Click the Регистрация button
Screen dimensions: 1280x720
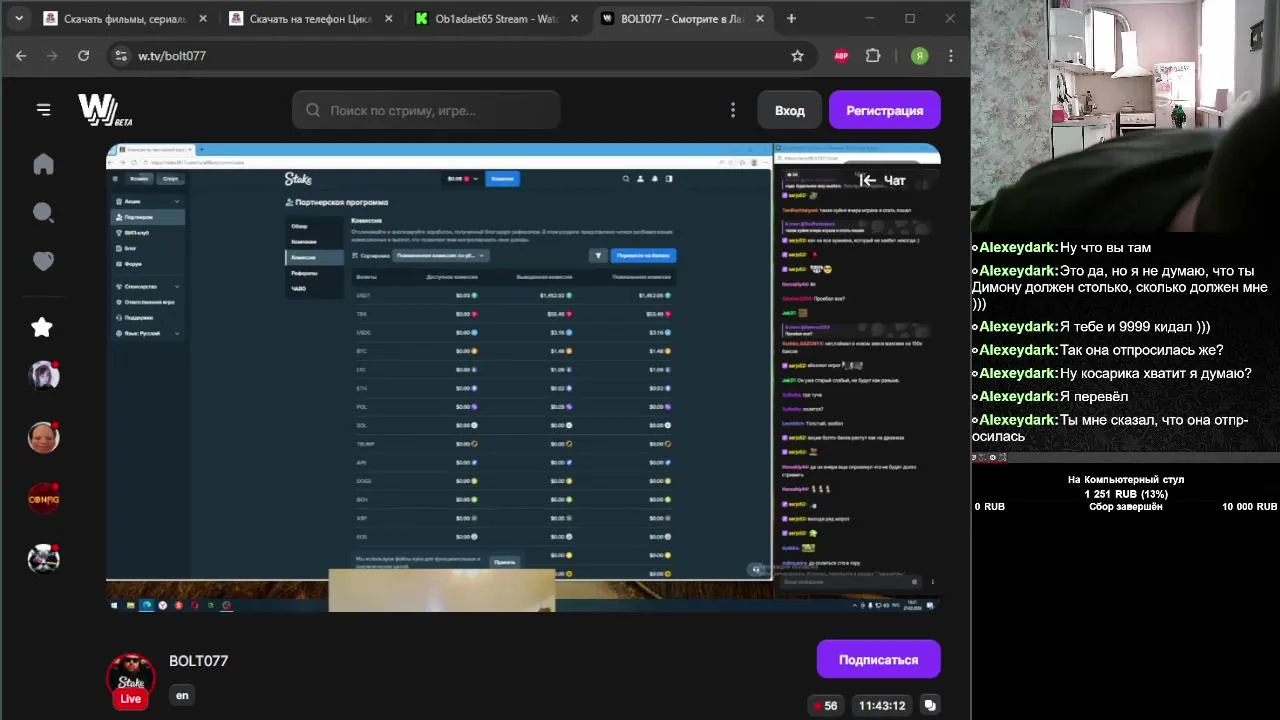click(x=885, y=110)
